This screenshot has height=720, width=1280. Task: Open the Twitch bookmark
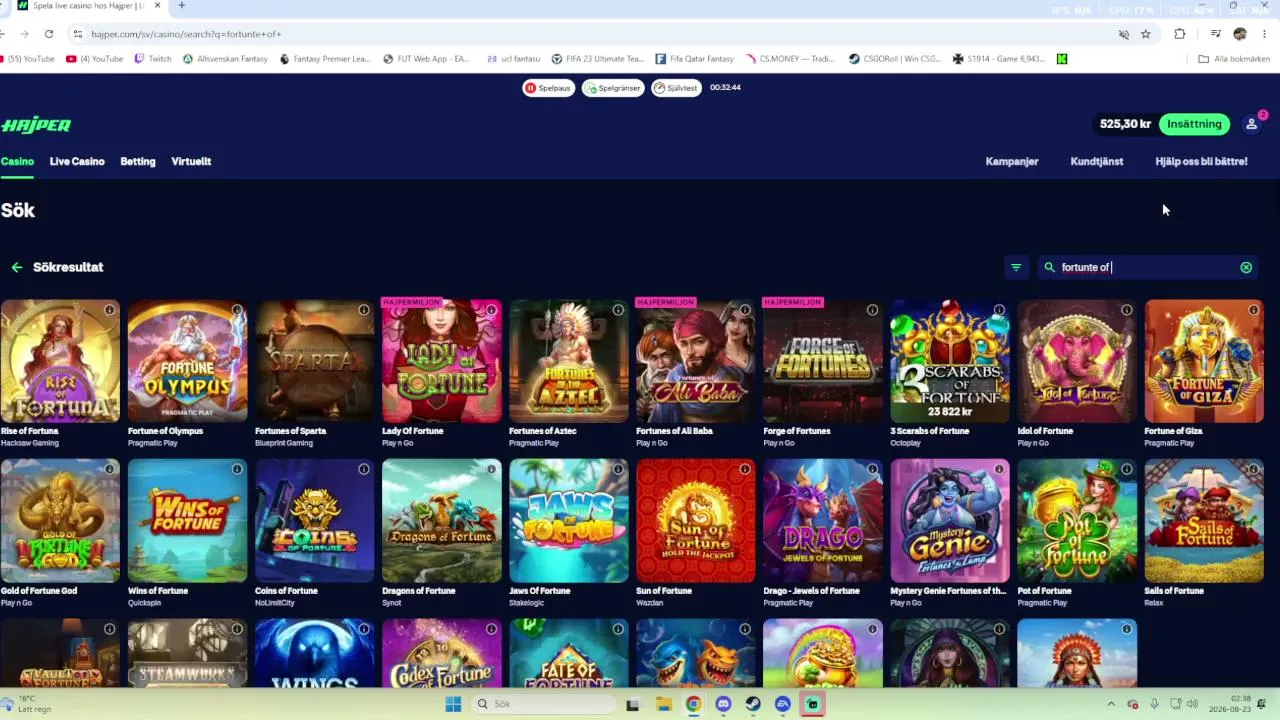coord(153,59)
